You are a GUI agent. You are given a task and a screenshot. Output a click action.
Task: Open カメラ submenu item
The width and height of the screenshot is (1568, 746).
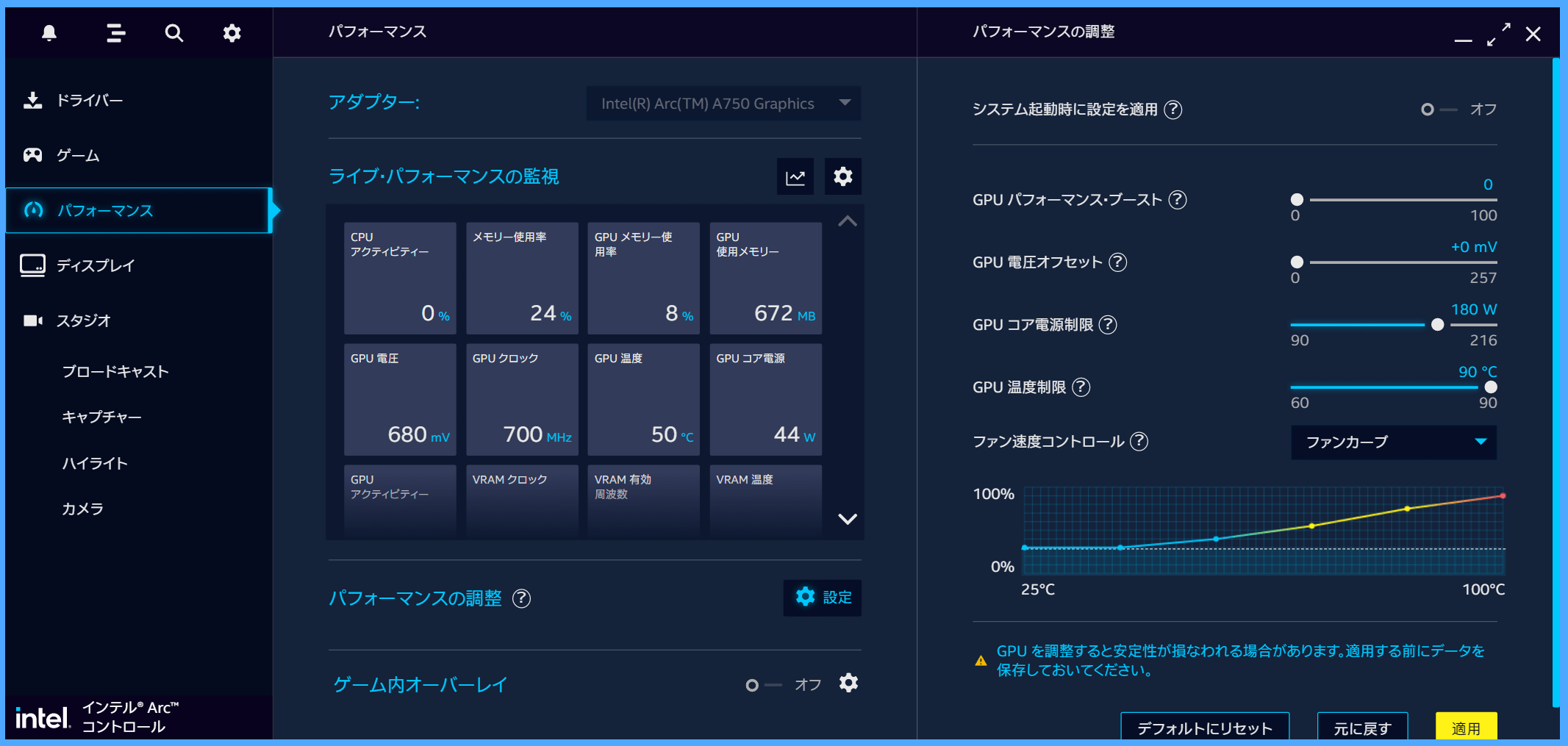(x=82, y=509)
